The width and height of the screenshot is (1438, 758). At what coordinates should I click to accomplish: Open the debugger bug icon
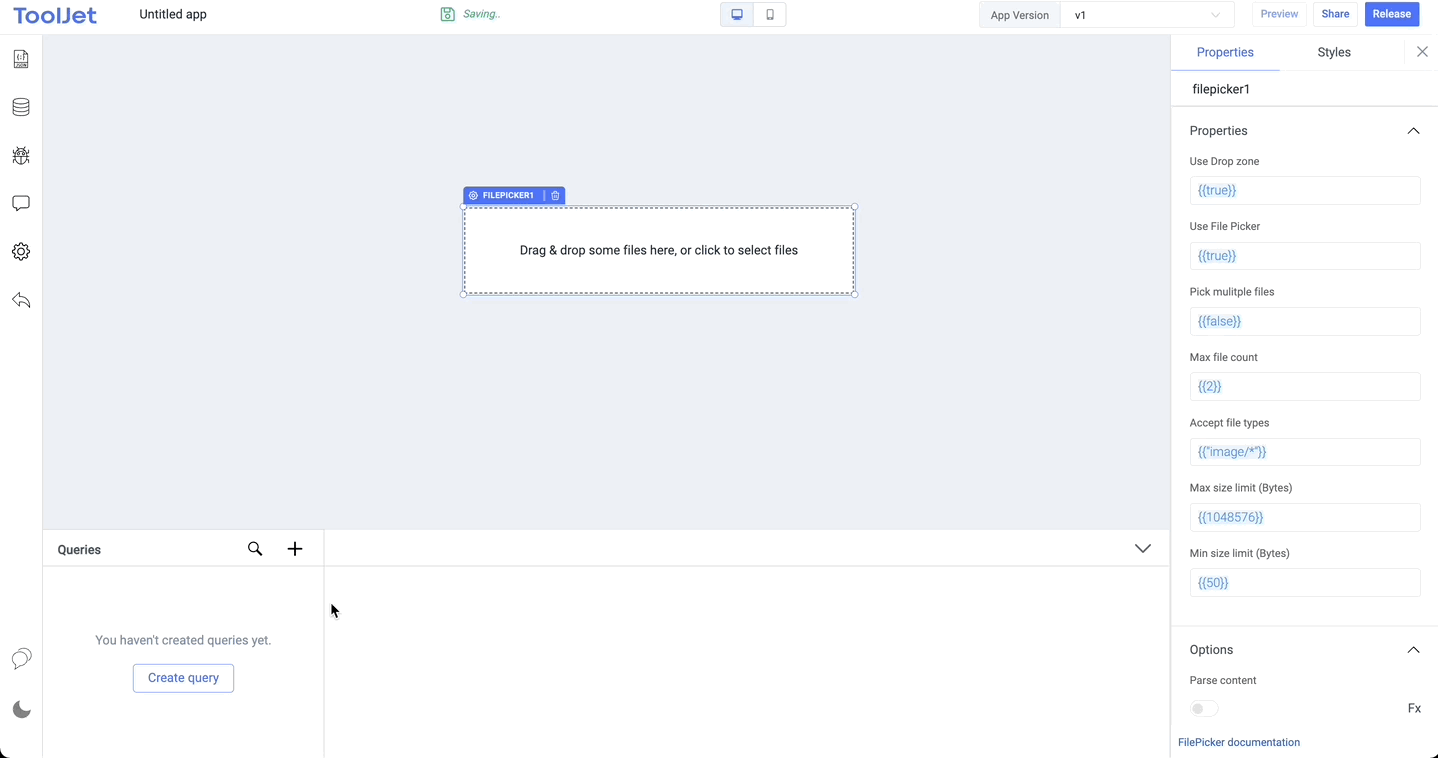pyautogui.click(x=21, y=155)
